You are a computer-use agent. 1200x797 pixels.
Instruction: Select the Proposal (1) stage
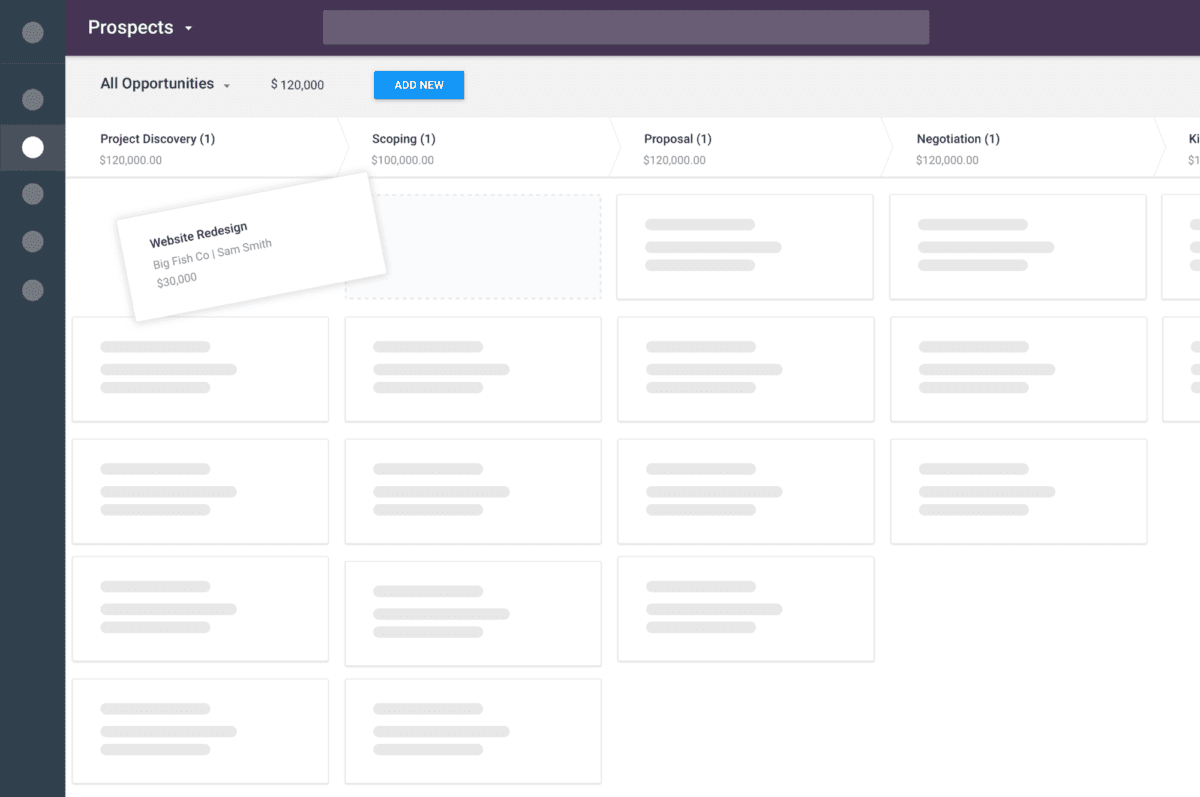(678, 139)
